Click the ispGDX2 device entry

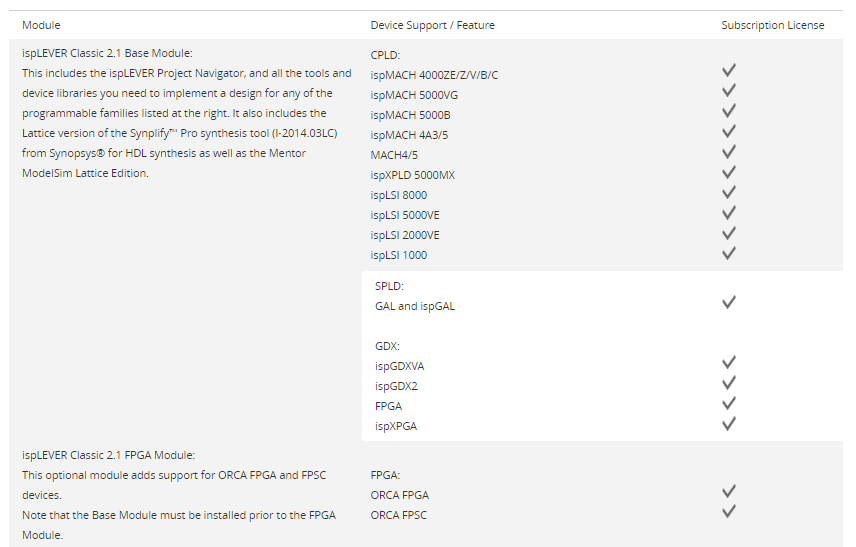click(399, 386)
